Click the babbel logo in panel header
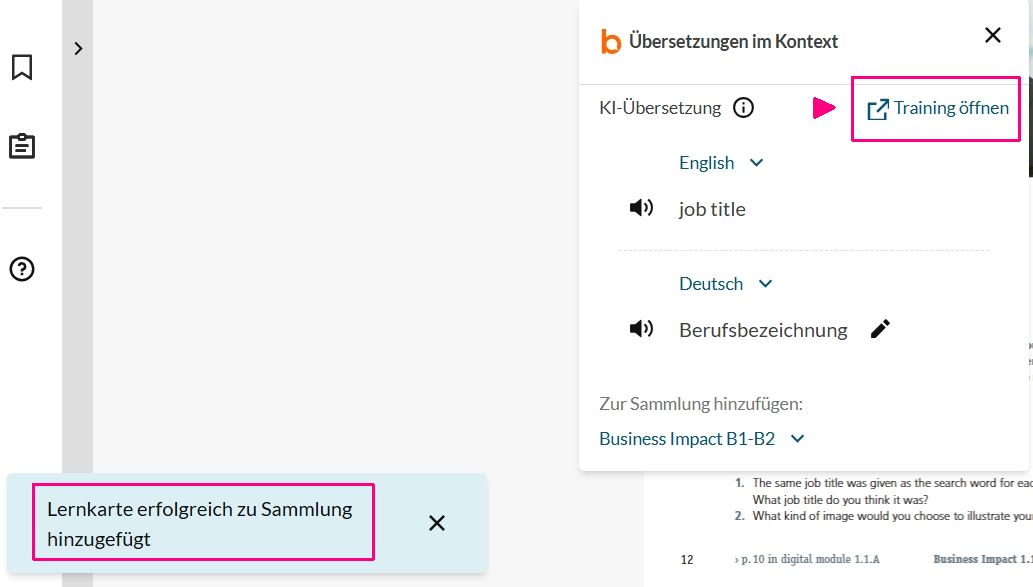The image size is (1033, 587). [x=610, y=41]
